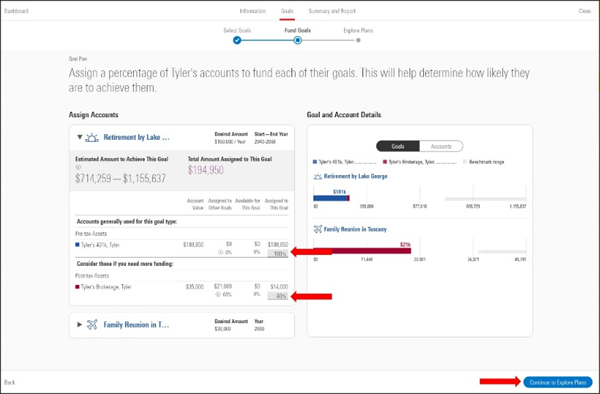Click $181k label above Retirement bar
Viewport: 600px width, 394px height.
(339, 192)
